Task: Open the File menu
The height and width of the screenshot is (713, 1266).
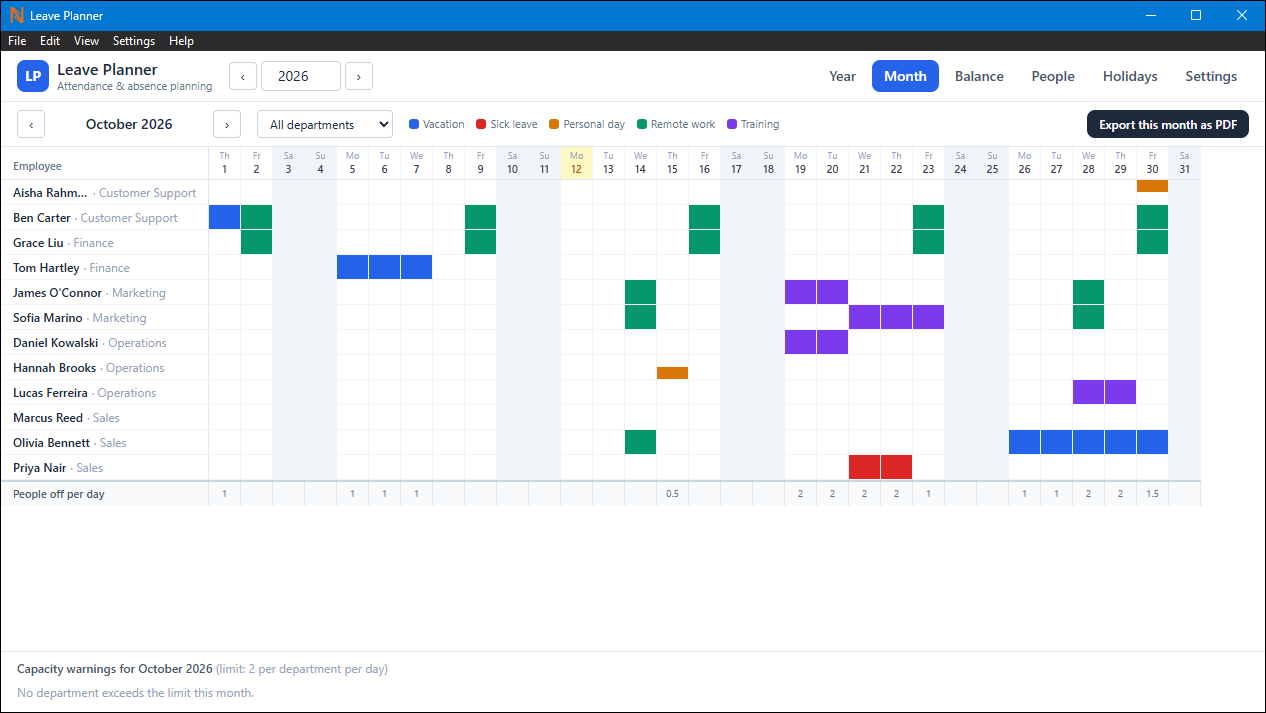Action: point(17,41)
